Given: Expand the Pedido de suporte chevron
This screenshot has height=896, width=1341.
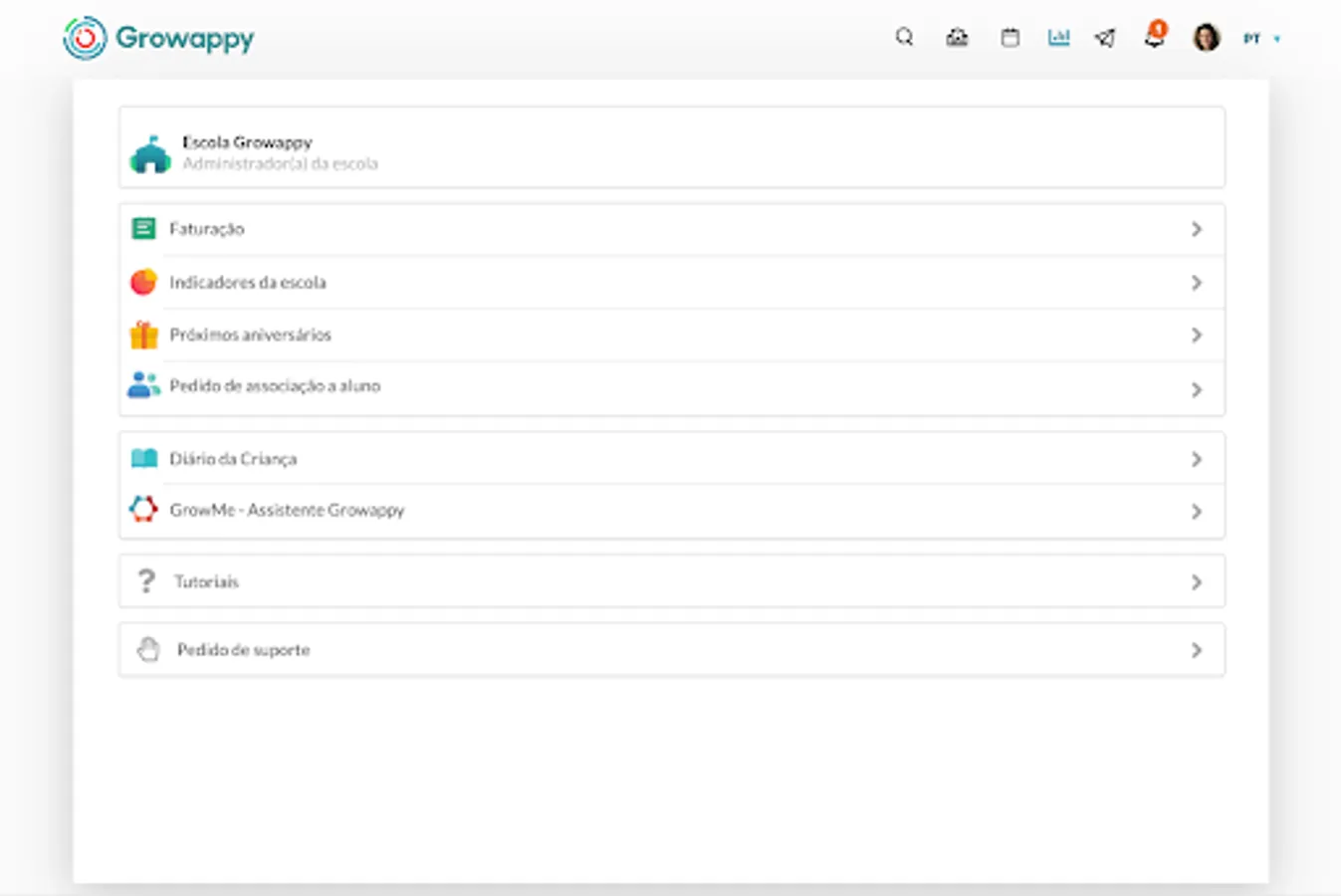Looking at the screenshot, I should point(1197,650).
